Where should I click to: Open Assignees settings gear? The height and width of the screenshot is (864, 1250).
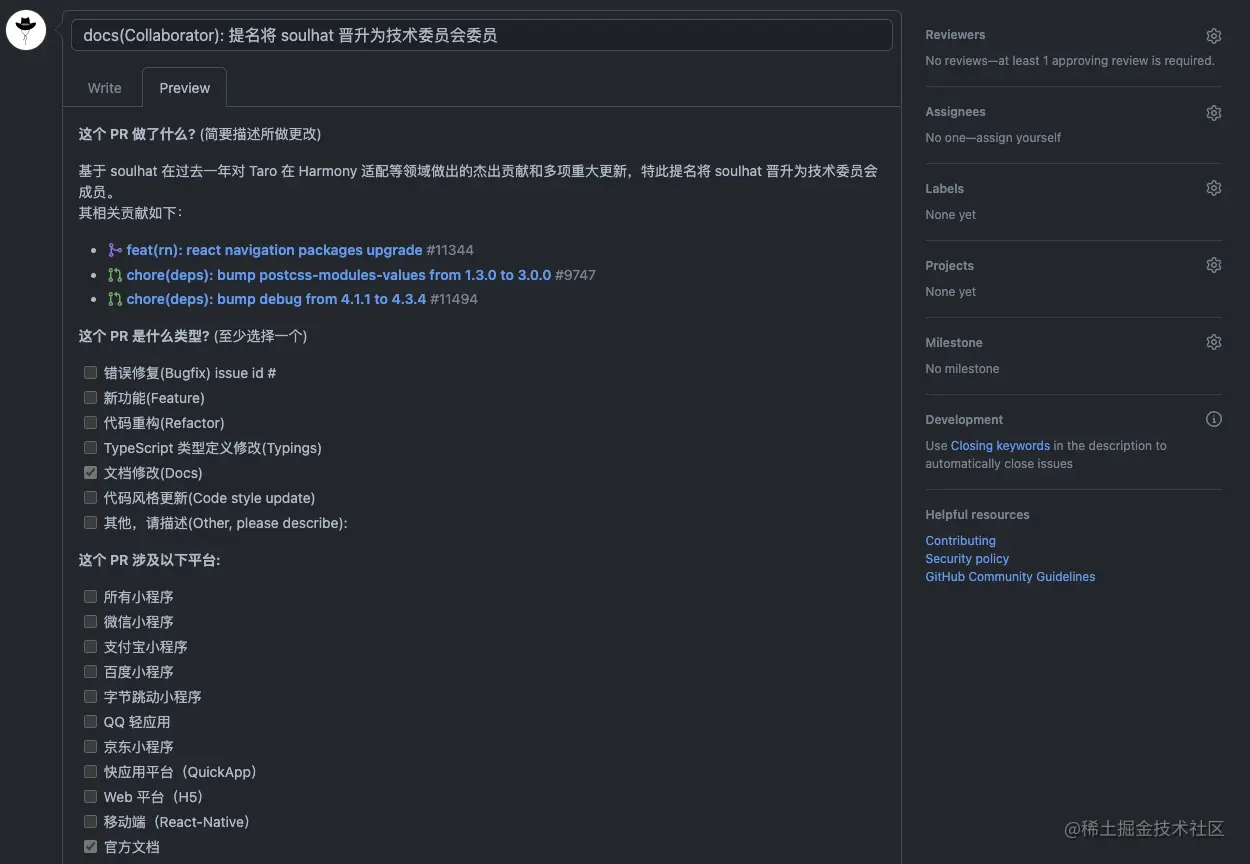(1213, 113)
